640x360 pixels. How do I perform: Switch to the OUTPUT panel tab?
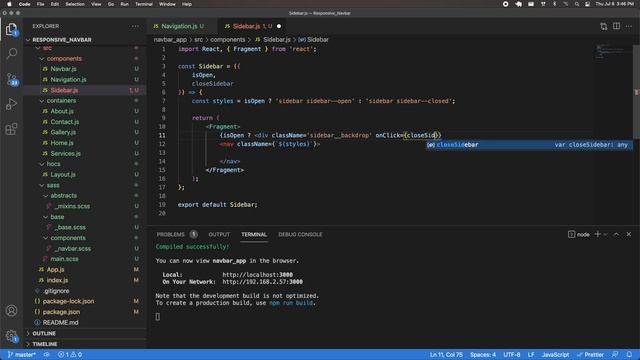[219, 234]
